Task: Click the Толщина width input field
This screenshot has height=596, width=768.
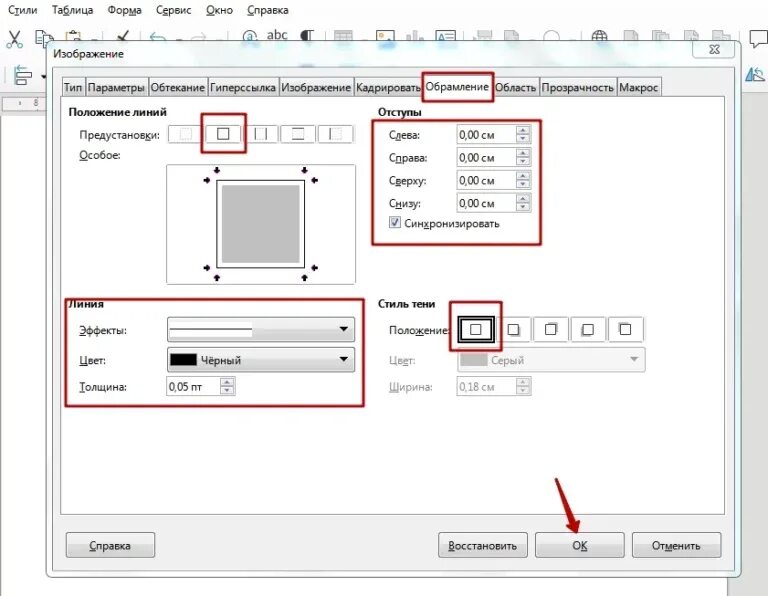Action: 193,386
